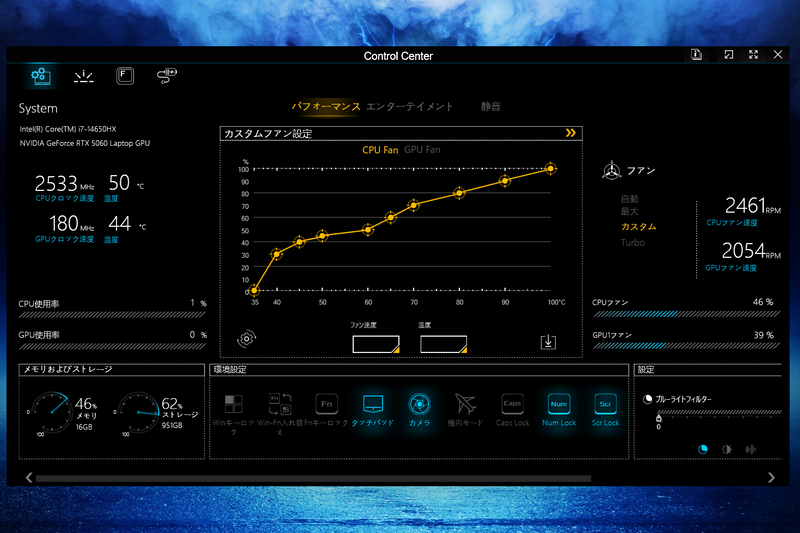This screenshot has width=800, height=533.
Task: Close the Control Center window
Action: [778, 55]
